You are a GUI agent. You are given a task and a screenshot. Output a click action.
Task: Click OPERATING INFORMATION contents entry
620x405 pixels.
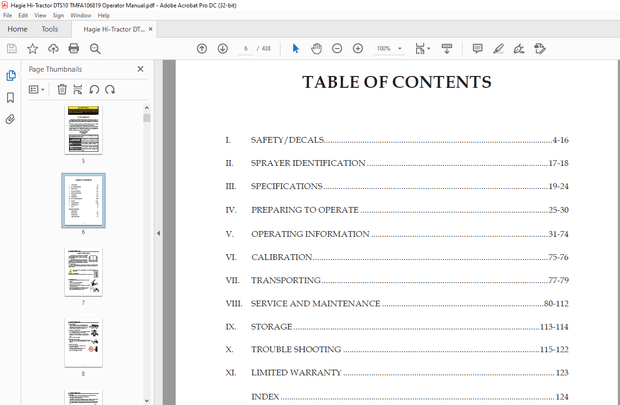click(397, 234)
